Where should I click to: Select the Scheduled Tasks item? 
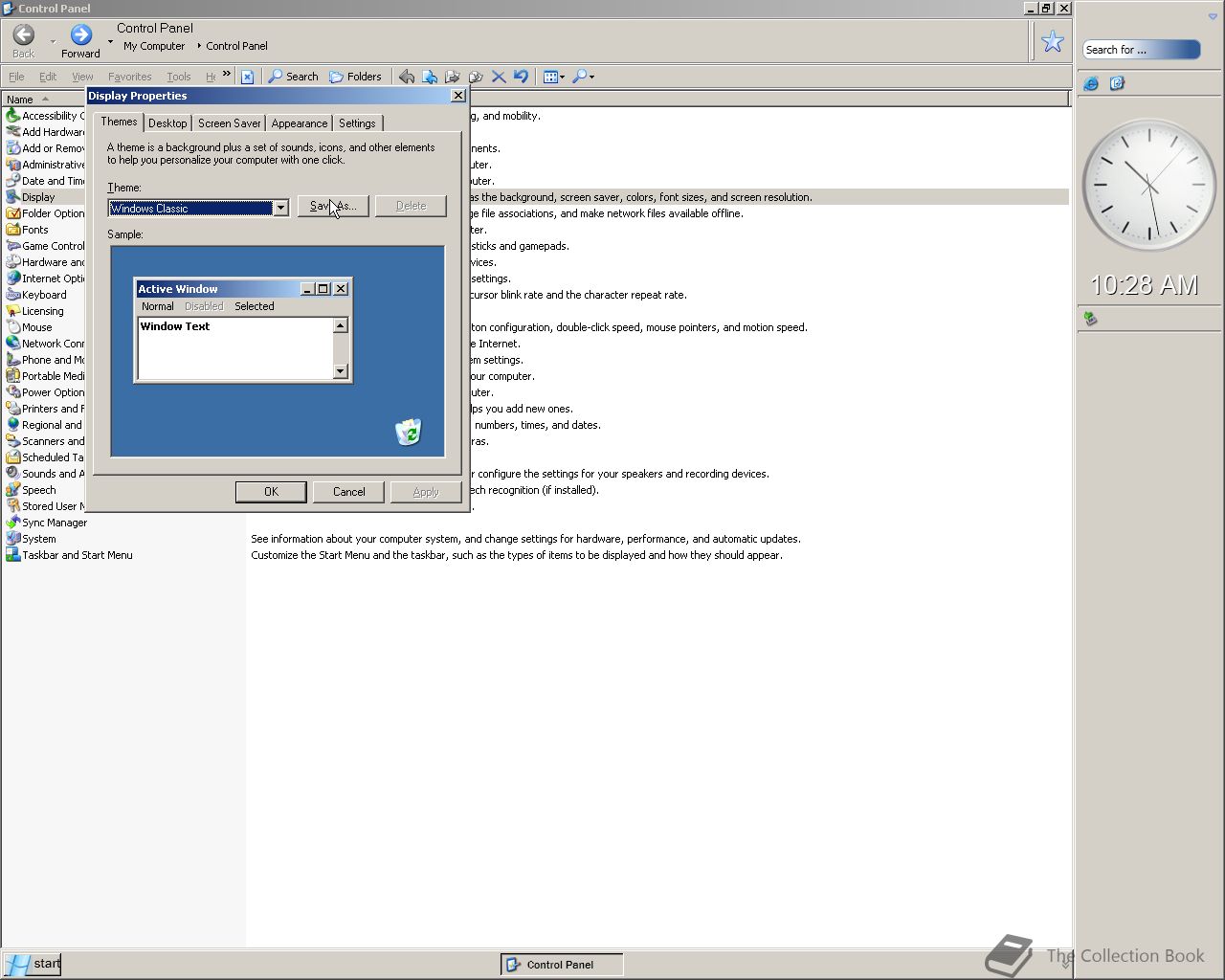click(45, 457)
